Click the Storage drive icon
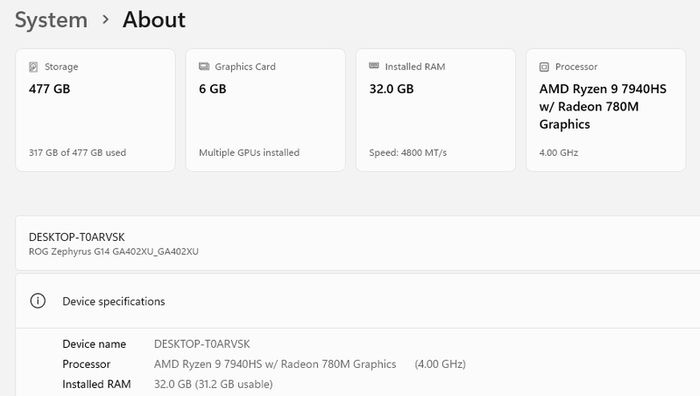This screenshot has height=396, width=700. [x=33, y=67]
